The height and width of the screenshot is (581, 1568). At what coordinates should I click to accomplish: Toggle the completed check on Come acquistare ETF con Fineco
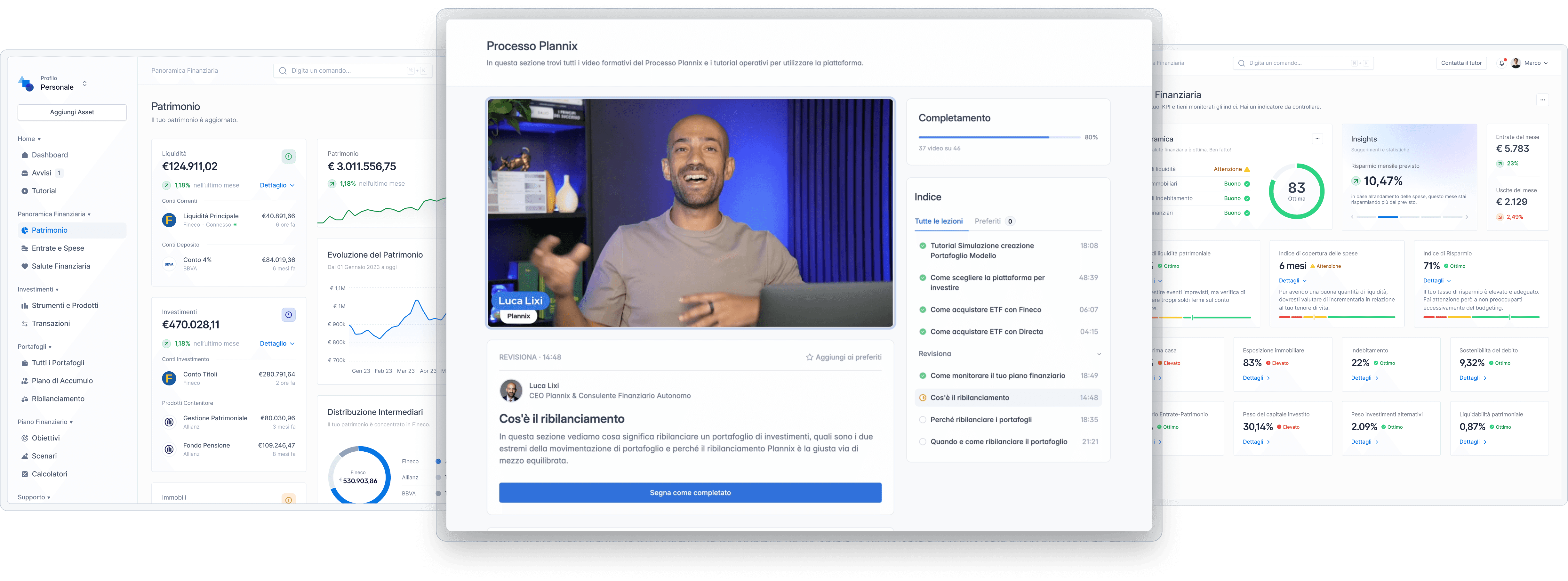(922, 310)
